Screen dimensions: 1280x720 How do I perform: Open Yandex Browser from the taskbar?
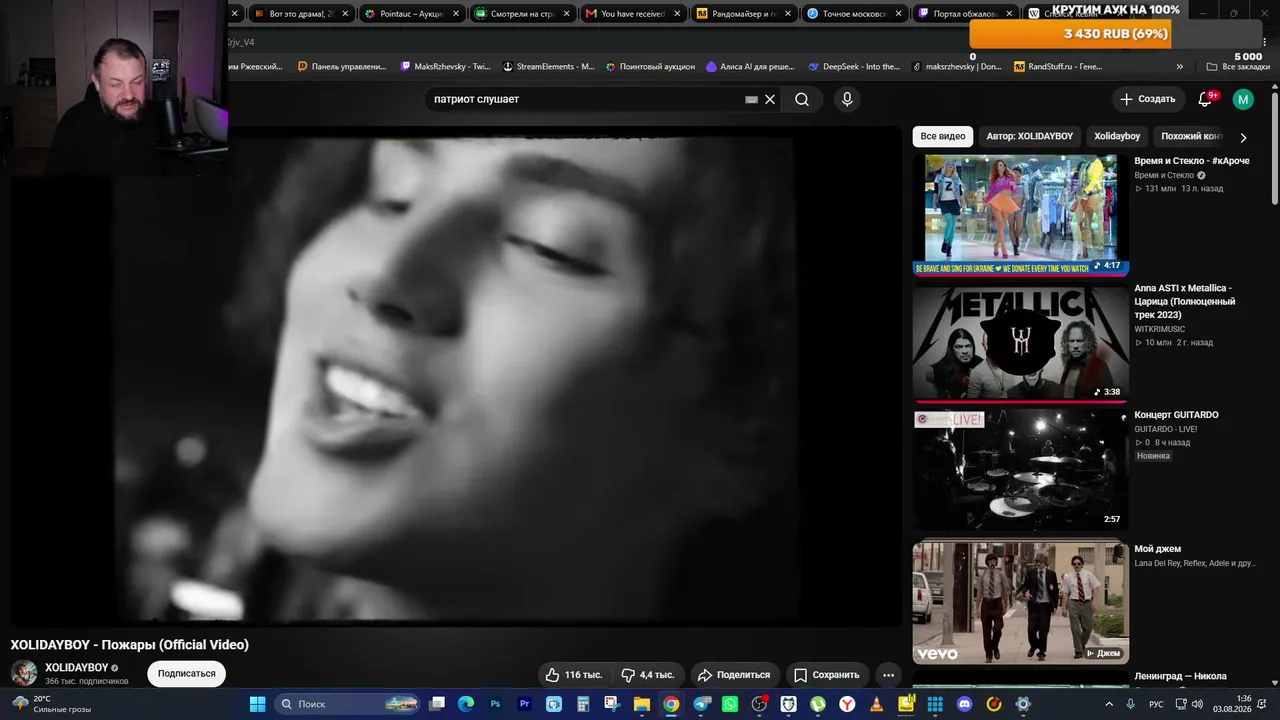[847, 704]
